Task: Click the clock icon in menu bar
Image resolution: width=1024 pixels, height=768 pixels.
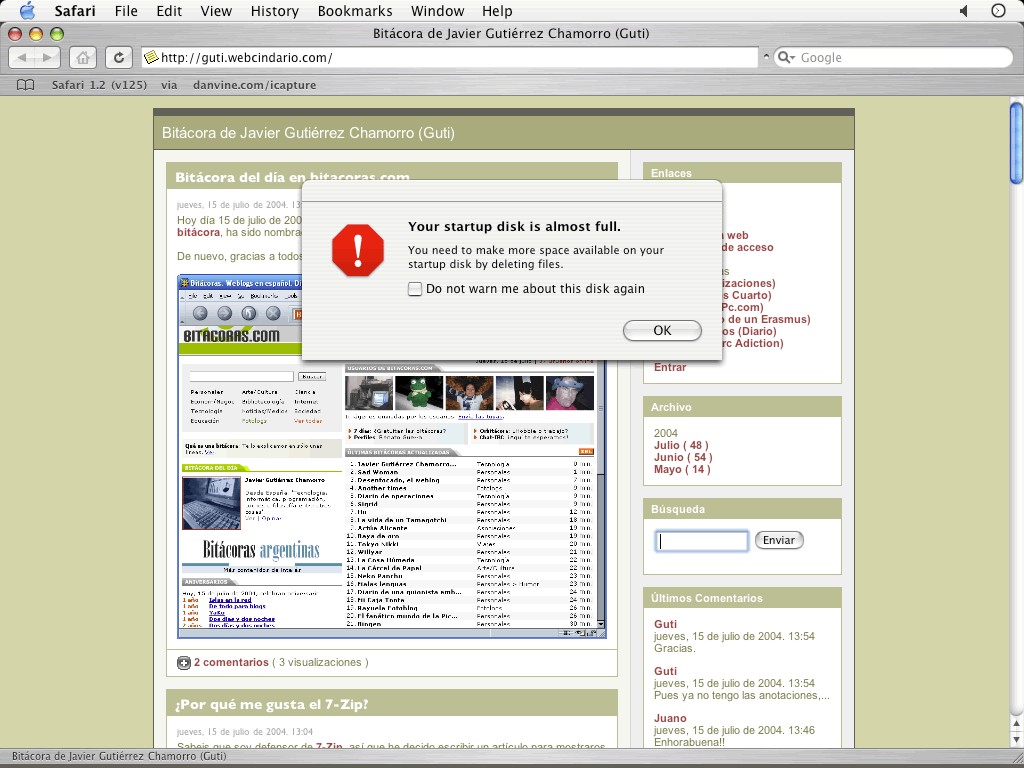Action: [999, 11]
